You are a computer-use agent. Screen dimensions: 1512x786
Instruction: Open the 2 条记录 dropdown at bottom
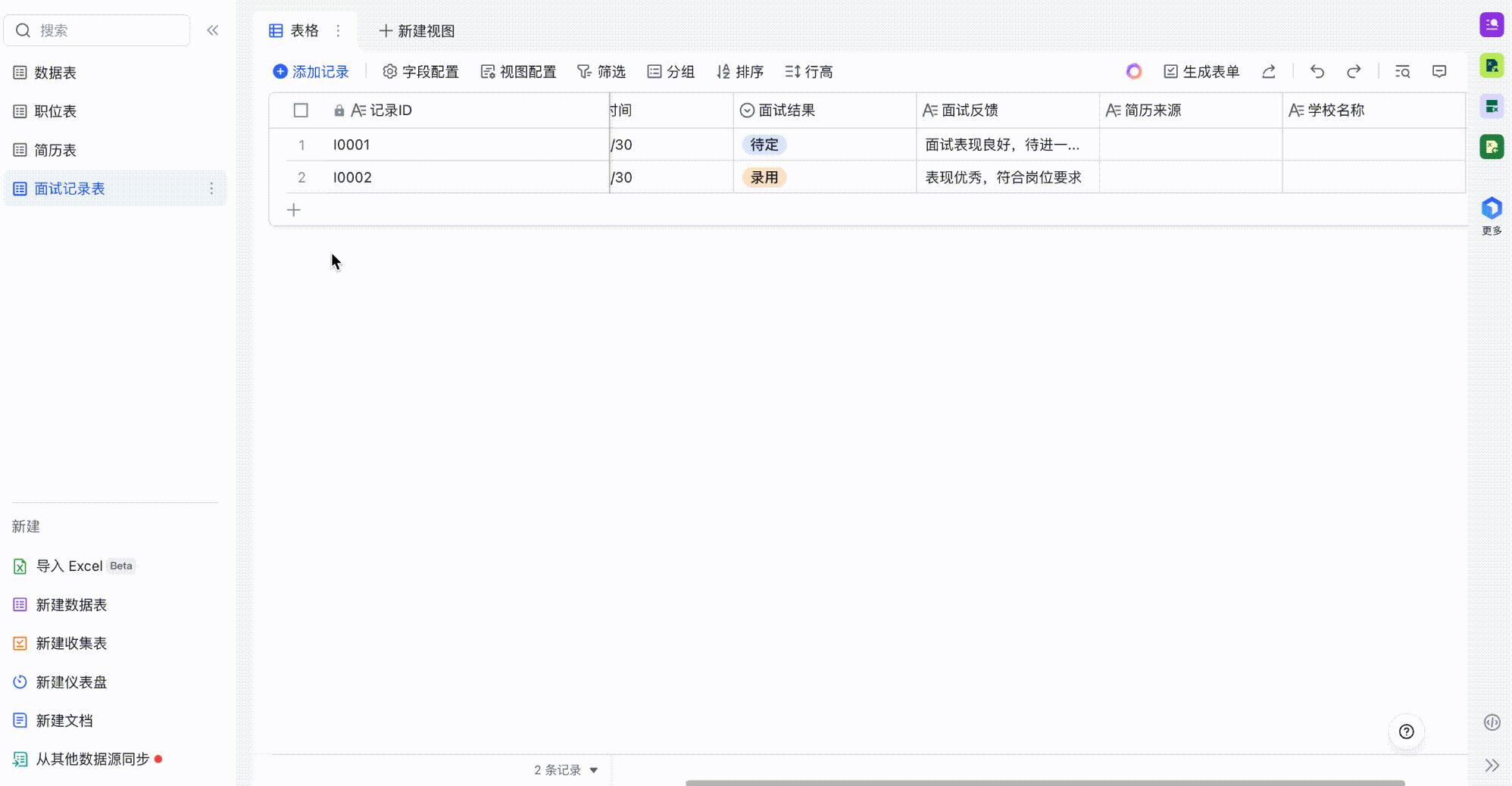564,769
